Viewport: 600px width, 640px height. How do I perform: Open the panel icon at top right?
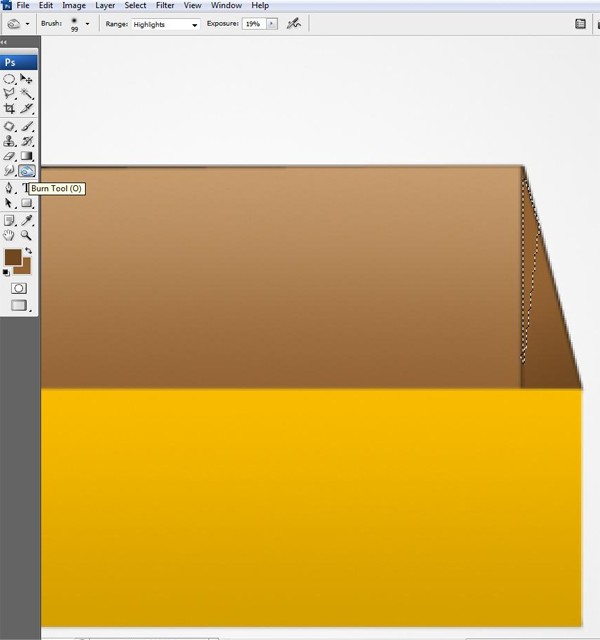pos(580,24)
